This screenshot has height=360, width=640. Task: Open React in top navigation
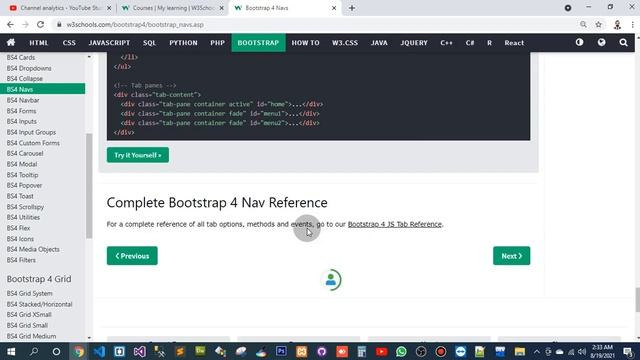514,42
